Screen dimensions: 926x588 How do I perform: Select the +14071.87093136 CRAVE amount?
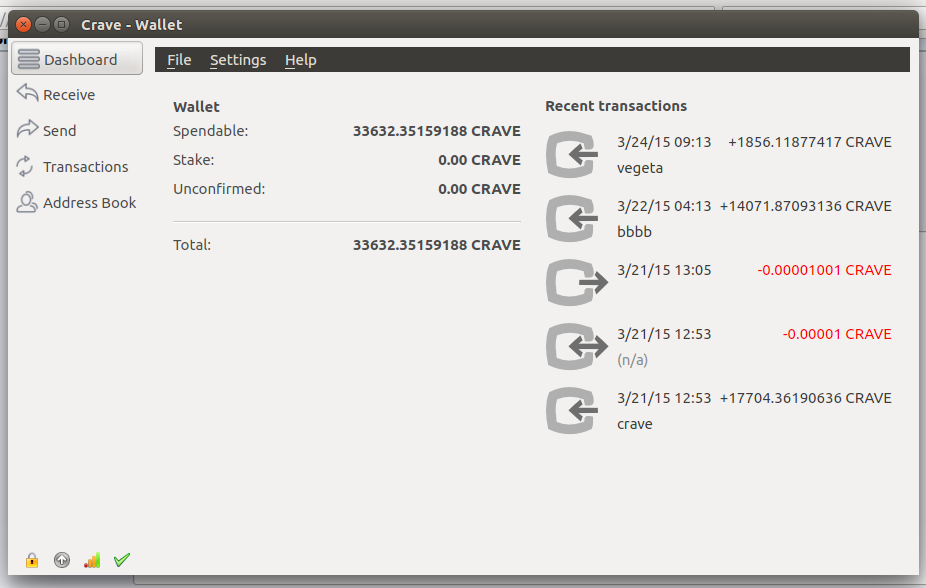pos(806,206)
